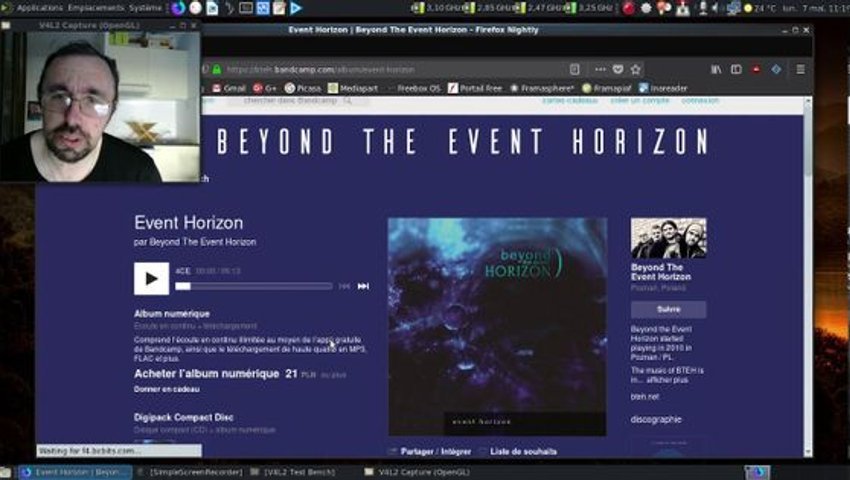Open 'Beyond The Event Horizon' artist name link
Viewport: 850px width, 480px height.
(x=661, y=272)
